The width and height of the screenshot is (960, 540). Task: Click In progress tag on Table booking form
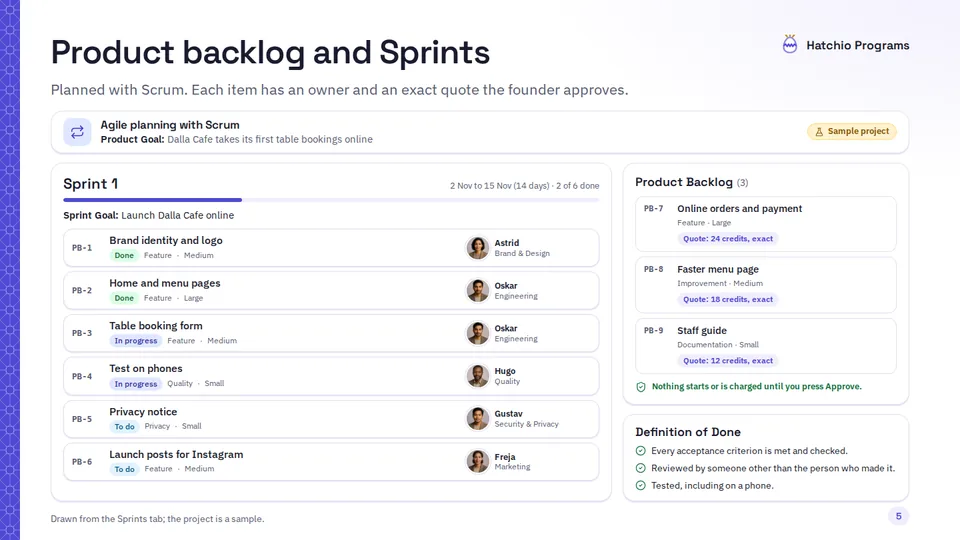[x=136, y=341]
